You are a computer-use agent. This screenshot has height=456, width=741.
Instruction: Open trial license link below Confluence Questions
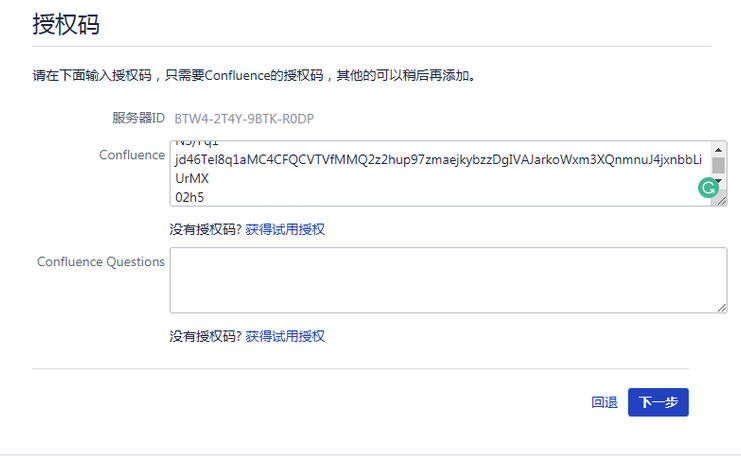click(285, 336)
